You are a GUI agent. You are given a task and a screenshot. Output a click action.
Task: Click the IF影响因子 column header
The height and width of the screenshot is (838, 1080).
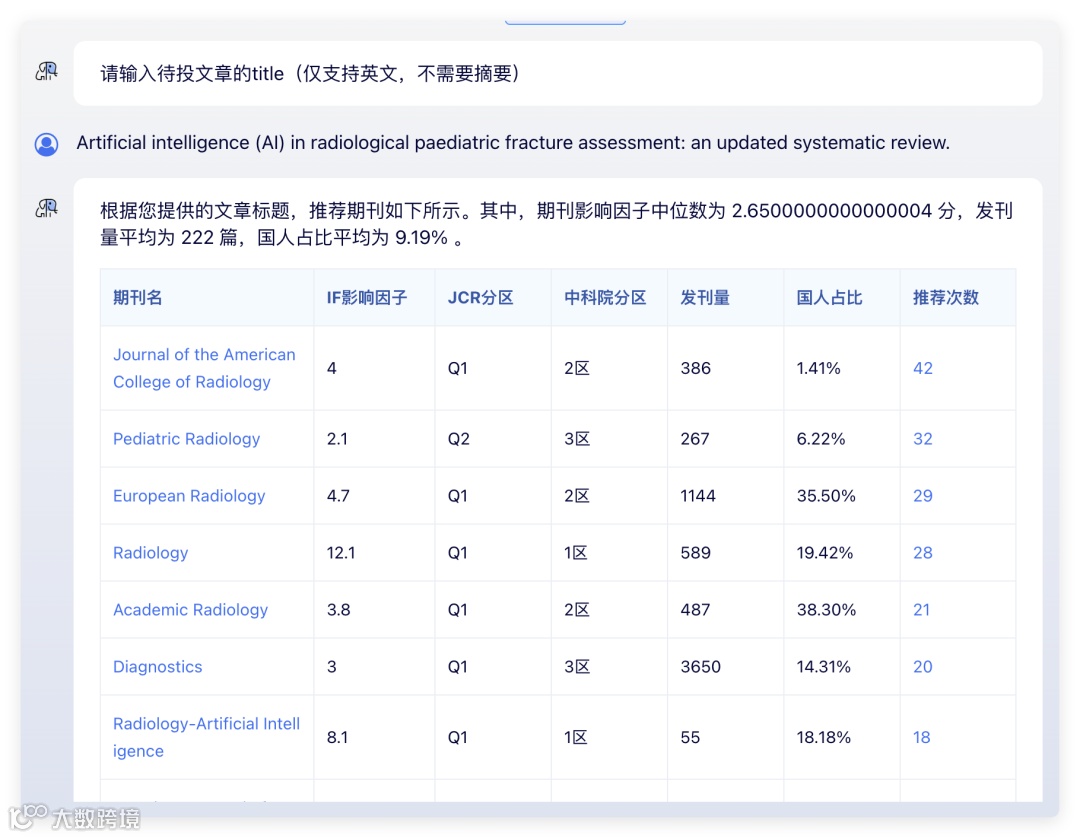366,297
